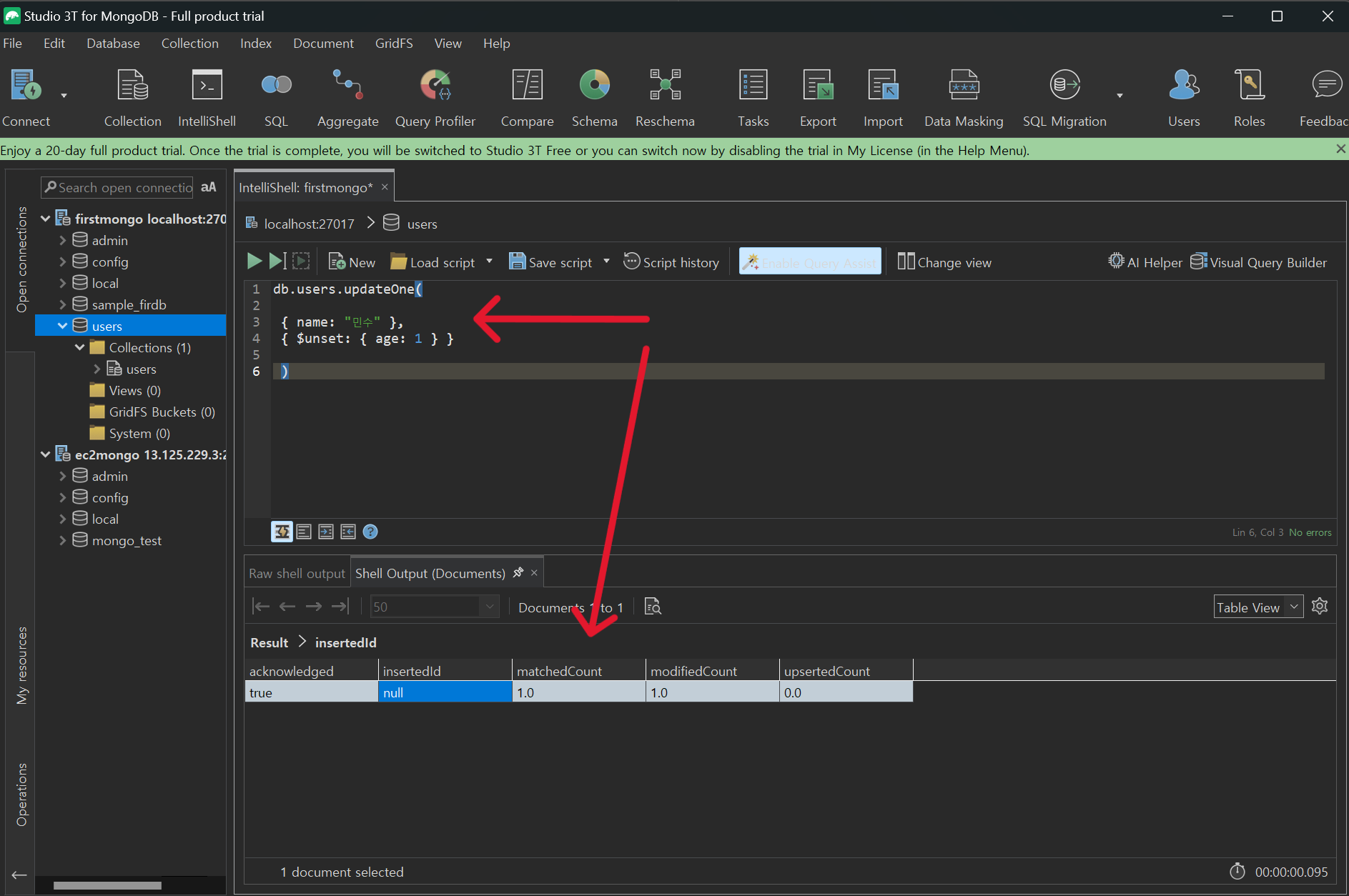This screenshot has height=896, width=1349.
Task: Open the find-in-results magnifier icon
Action: (x=653, y=607)
